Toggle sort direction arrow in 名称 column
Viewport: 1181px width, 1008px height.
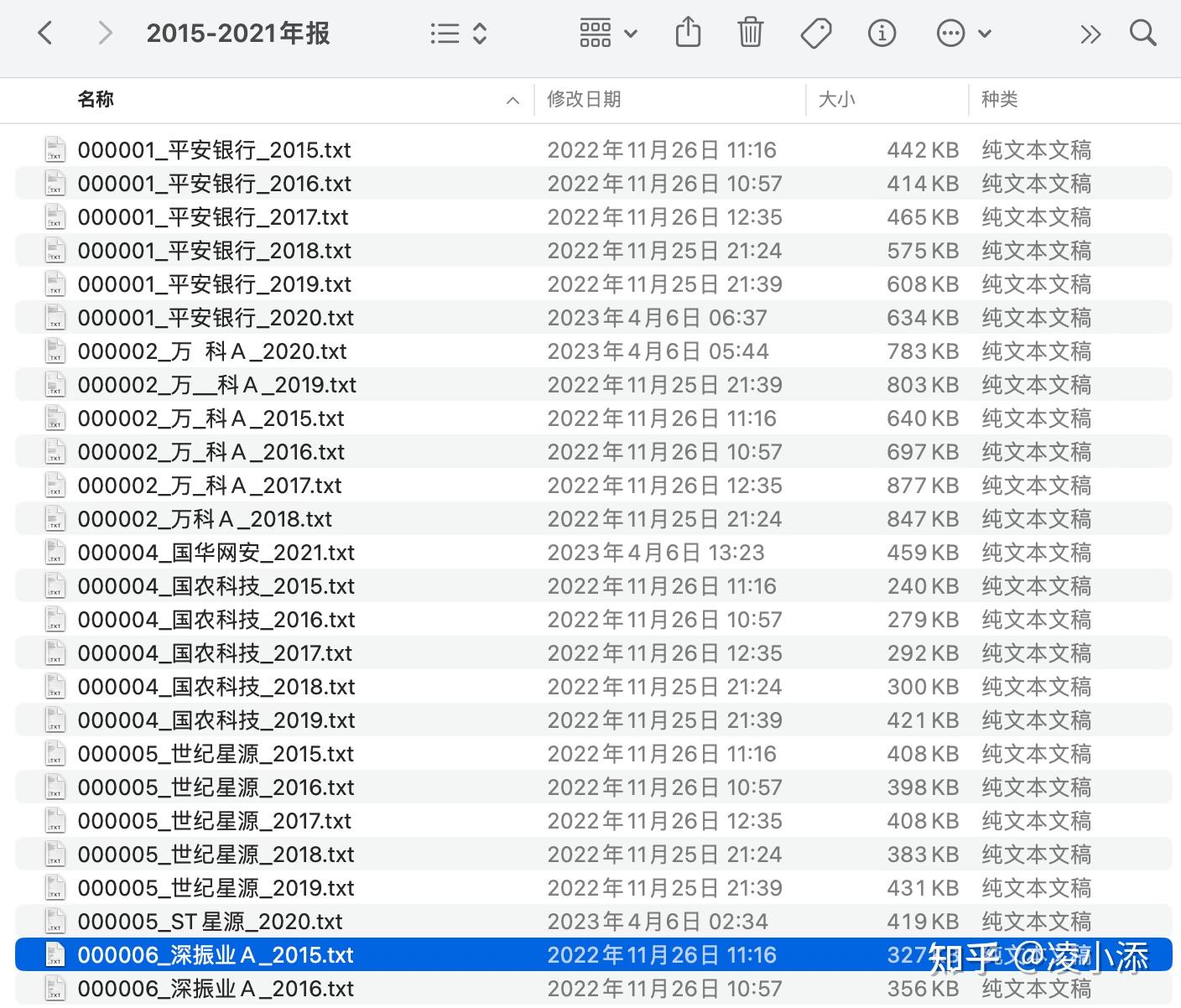tap(512, 101)
